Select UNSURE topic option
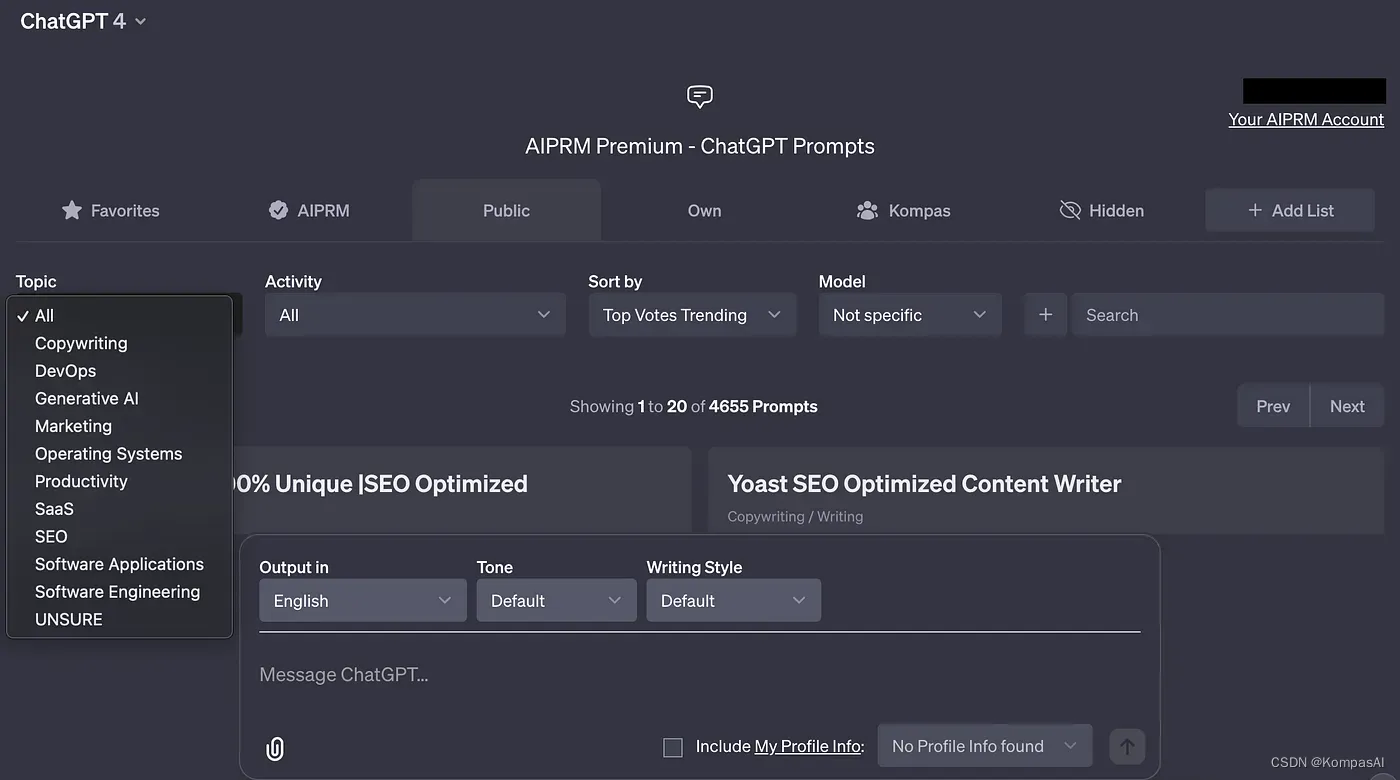The image size is (1400, 780). [119, 620]
